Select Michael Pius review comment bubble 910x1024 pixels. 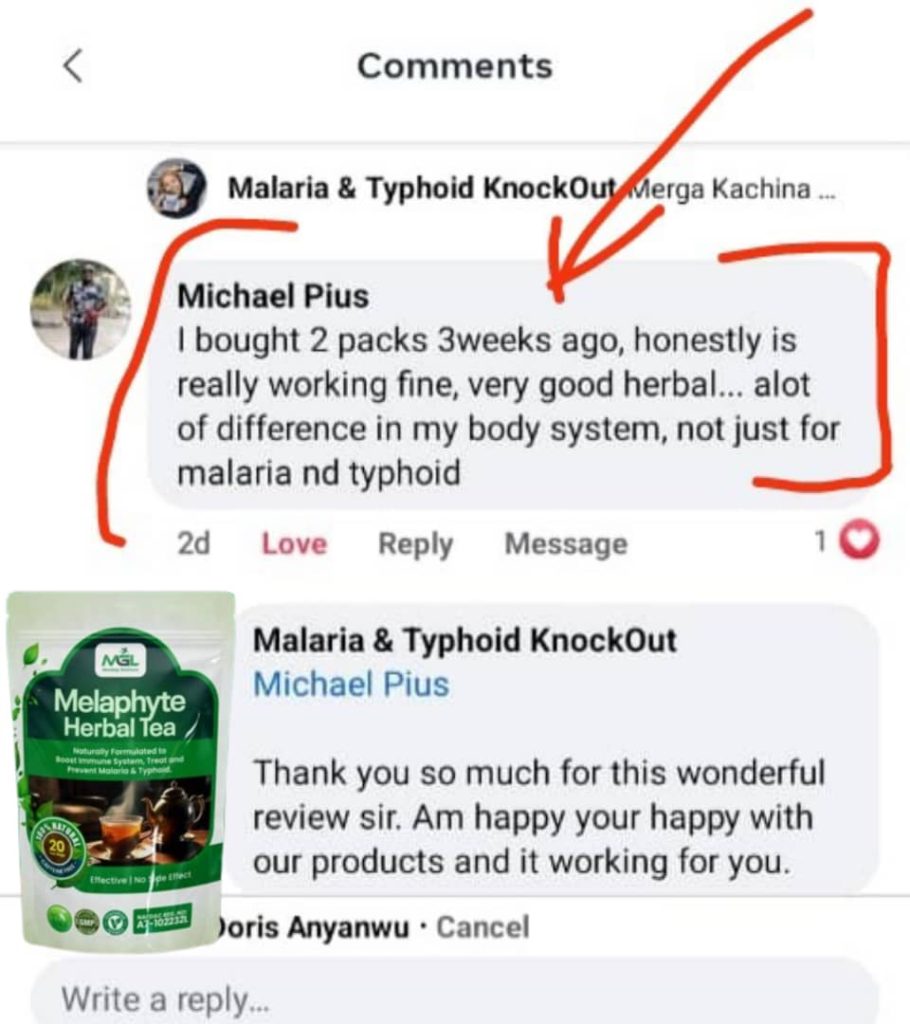(512, 384)
